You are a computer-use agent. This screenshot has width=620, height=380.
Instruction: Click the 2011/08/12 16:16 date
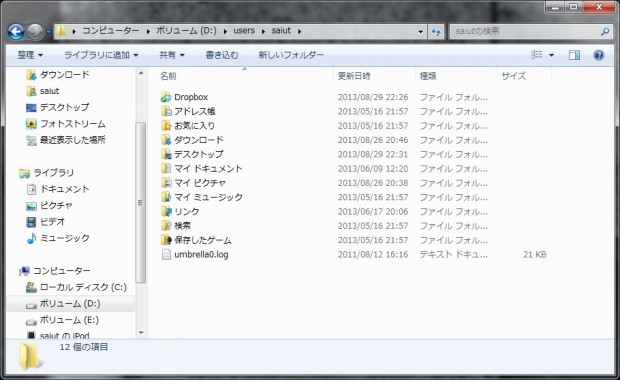[x=373, y=254]
